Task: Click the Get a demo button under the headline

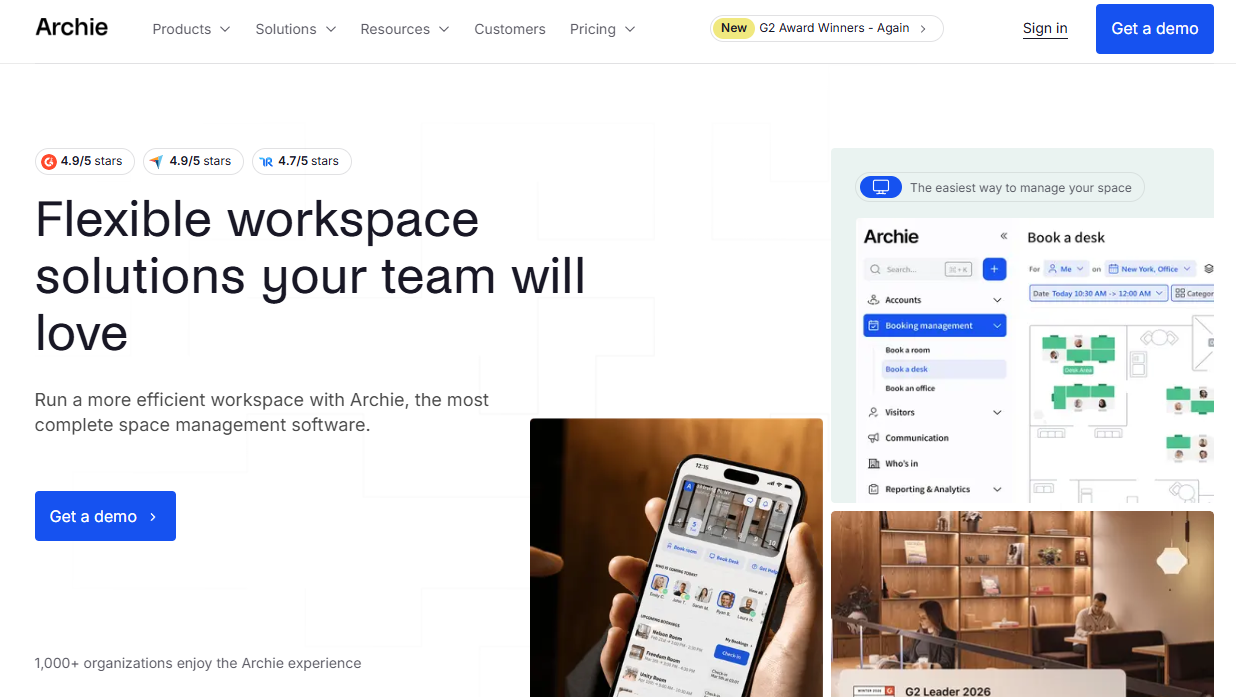Action: [105, 516]
